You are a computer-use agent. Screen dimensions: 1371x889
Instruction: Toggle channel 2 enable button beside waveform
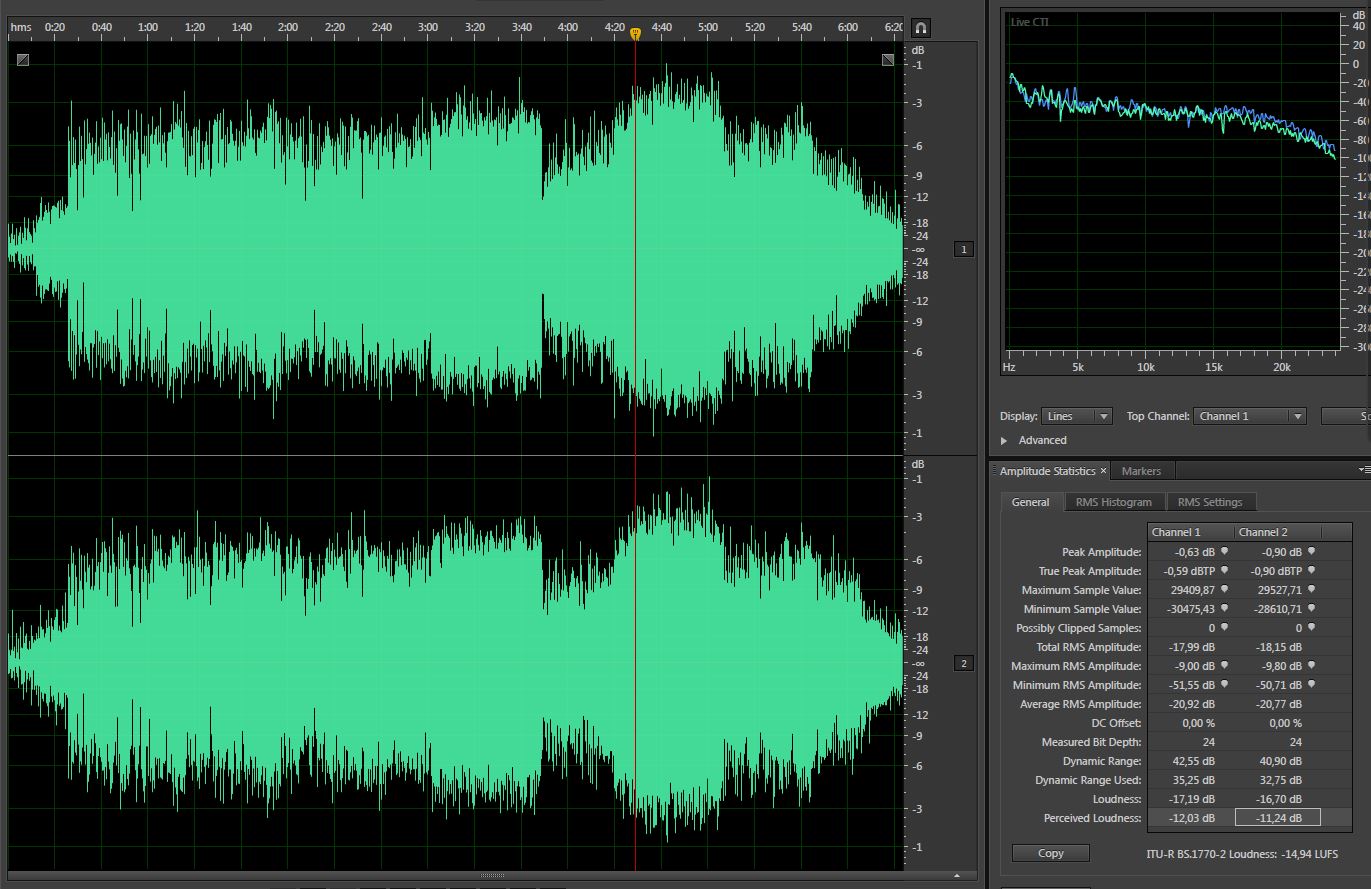pos(964,663)
